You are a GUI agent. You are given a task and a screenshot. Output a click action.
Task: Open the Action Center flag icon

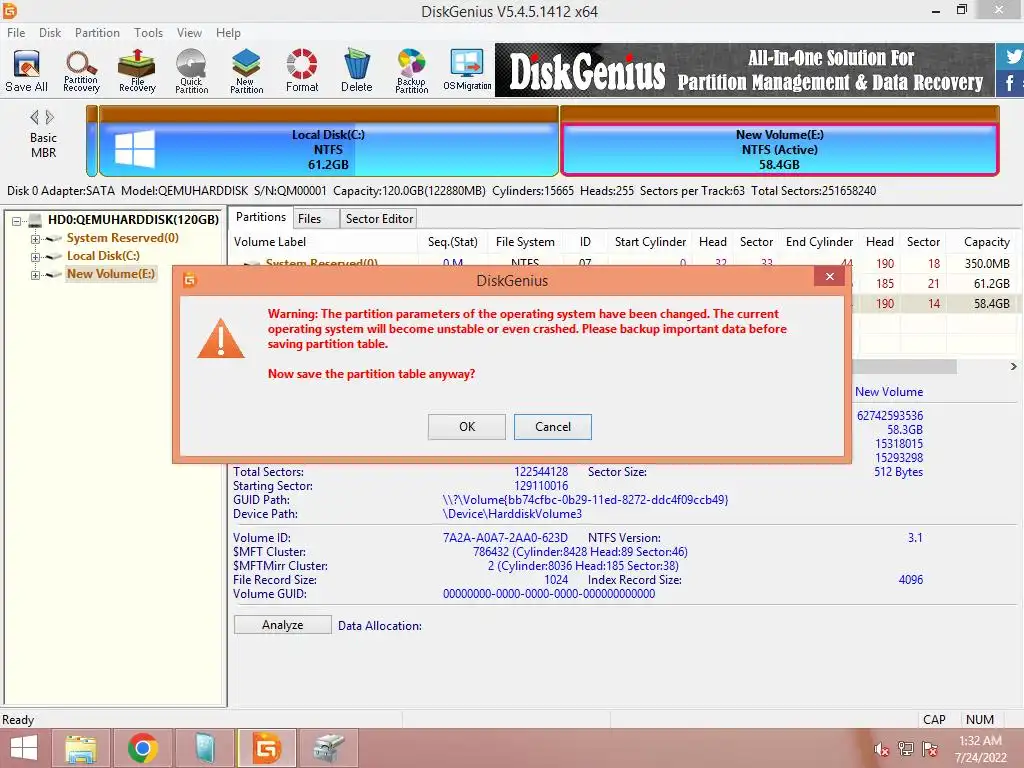pos(929,749)
